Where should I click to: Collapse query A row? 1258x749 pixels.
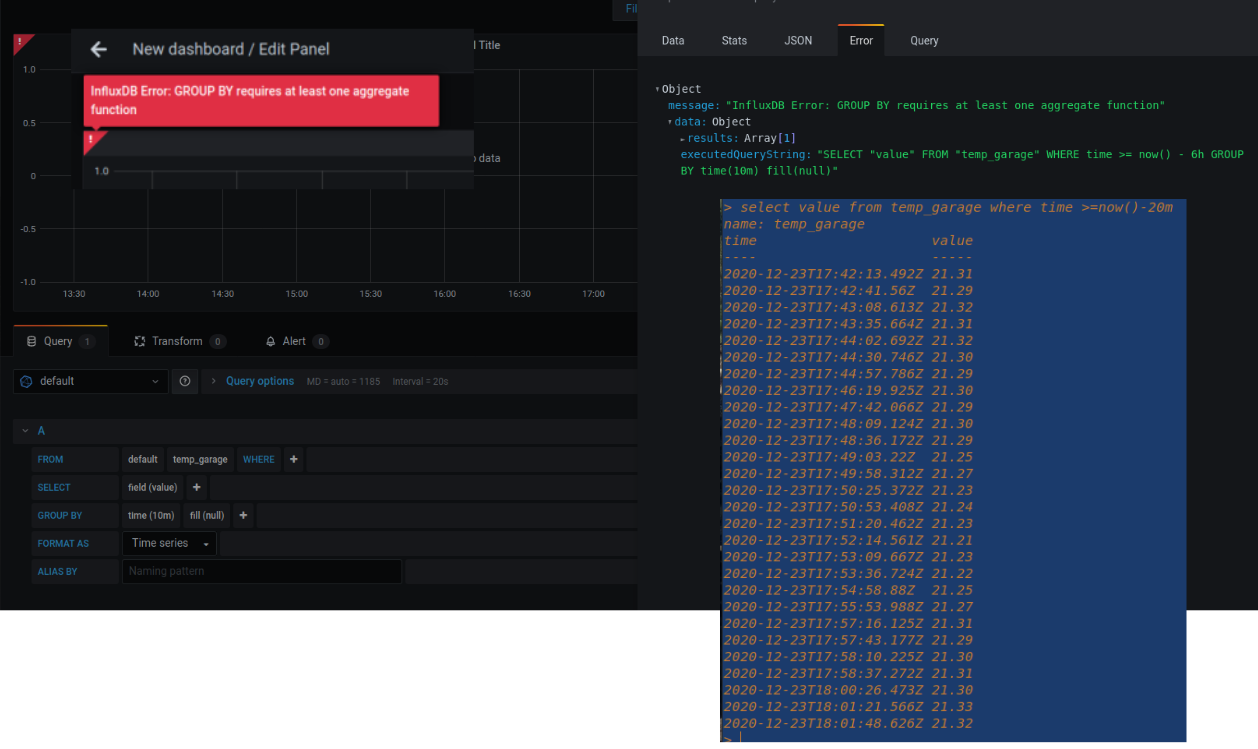click(25, 431)
